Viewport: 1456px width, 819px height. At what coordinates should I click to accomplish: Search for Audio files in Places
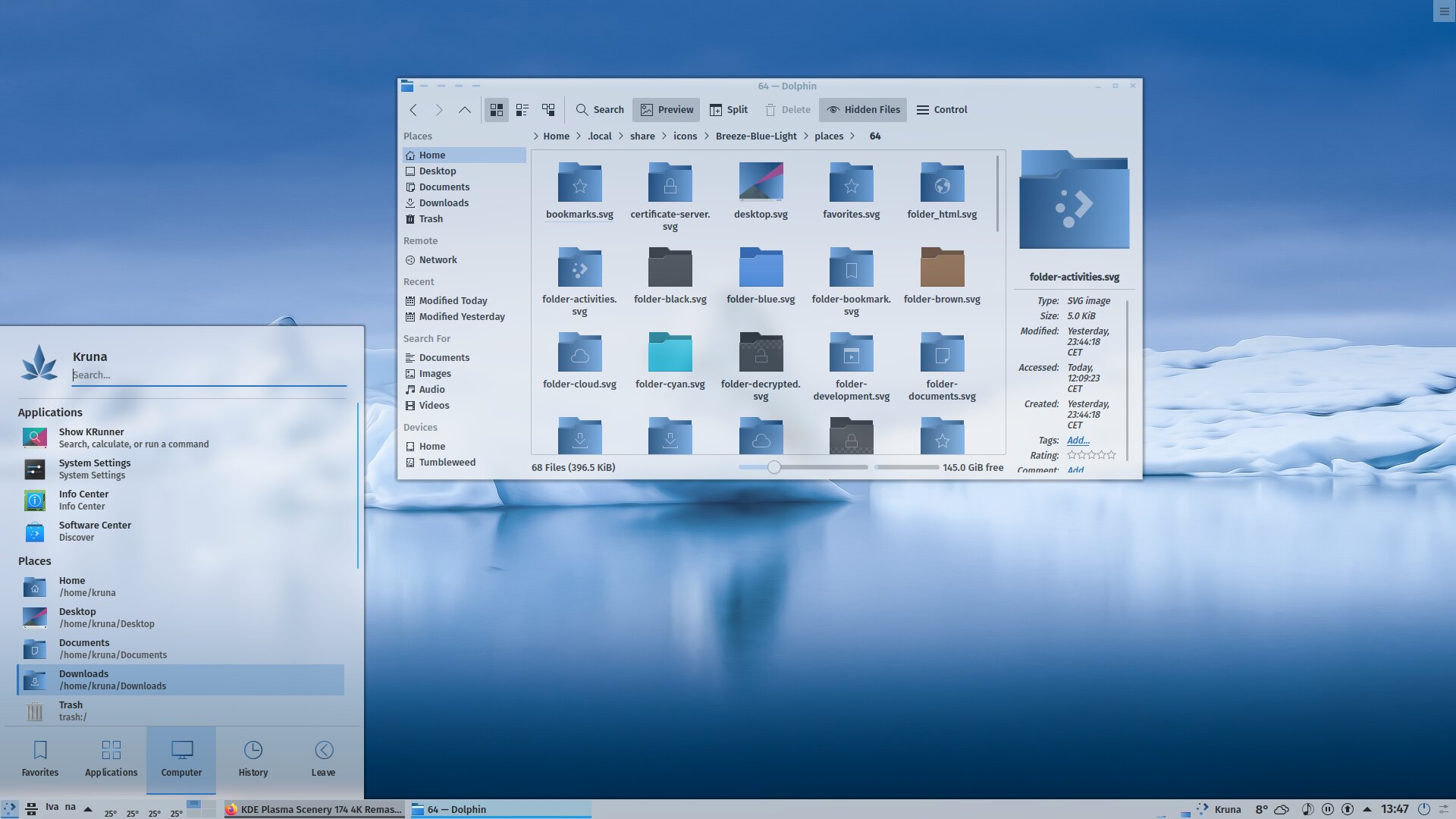tap(464, 390)
